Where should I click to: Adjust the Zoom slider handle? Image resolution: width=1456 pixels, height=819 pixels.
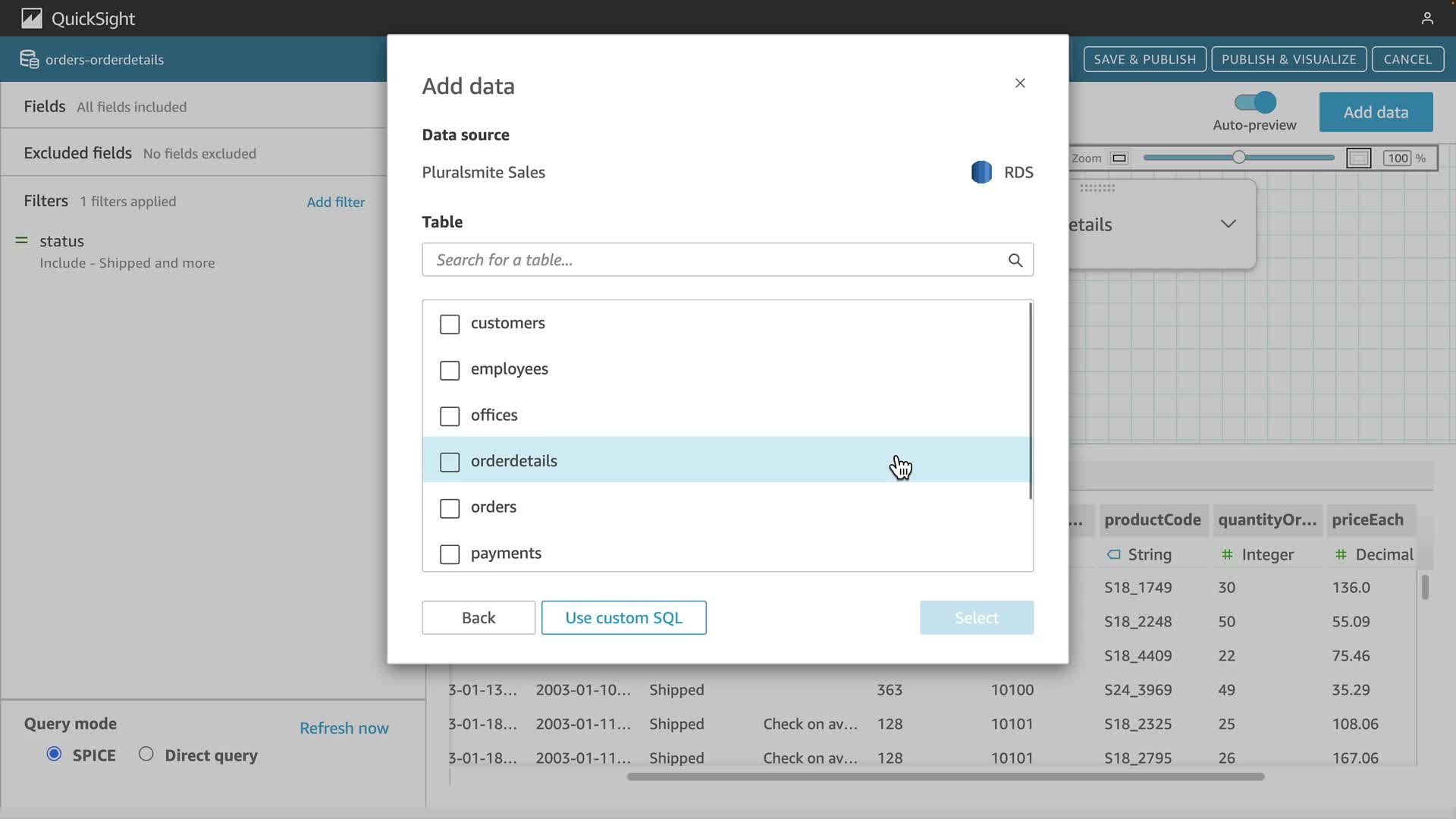pos(1238,158)
